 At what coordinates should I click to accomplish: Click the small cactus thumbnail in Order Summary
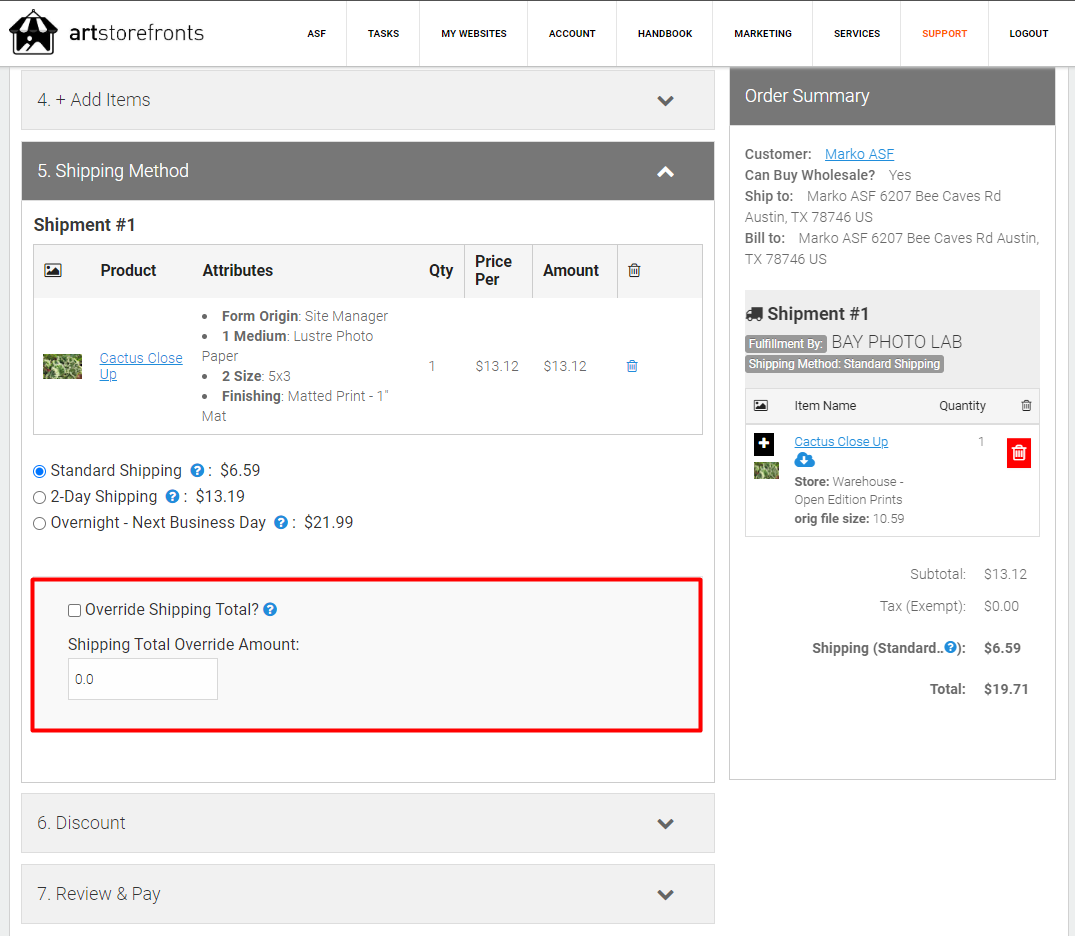(x=766, y=470)
